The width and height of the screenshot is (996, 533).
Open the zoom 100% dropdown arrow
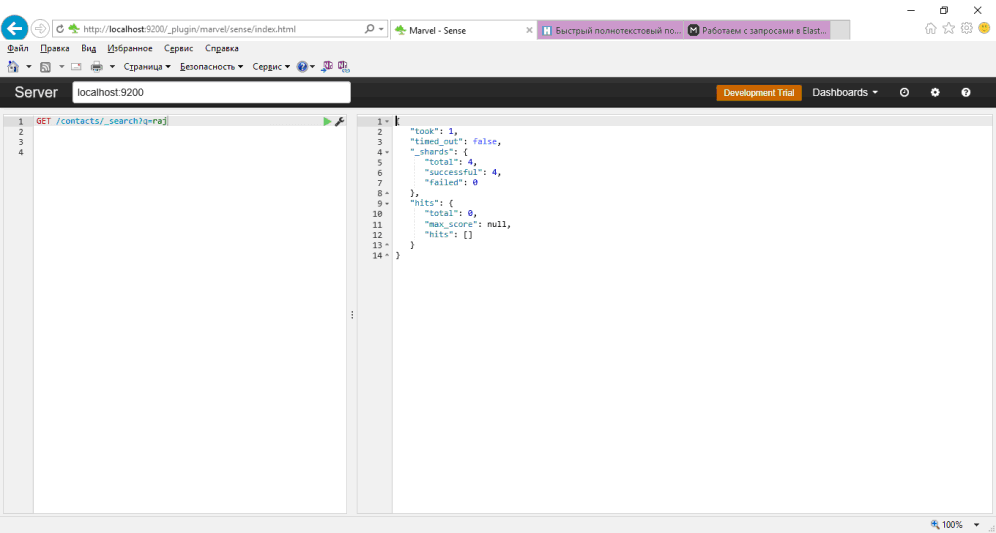(x=976, y=525)
